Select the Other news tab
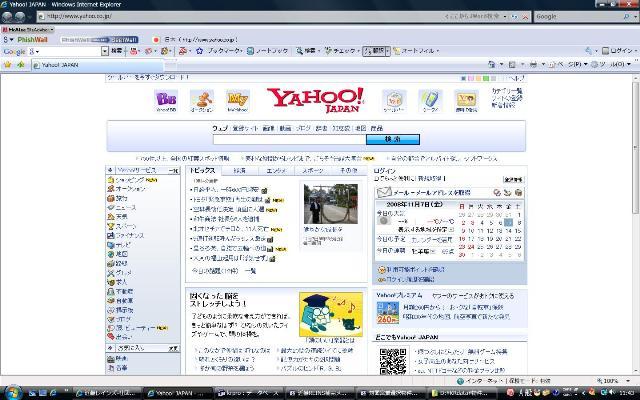The width and height of the screenshot is (640, 400). [349, 171]
